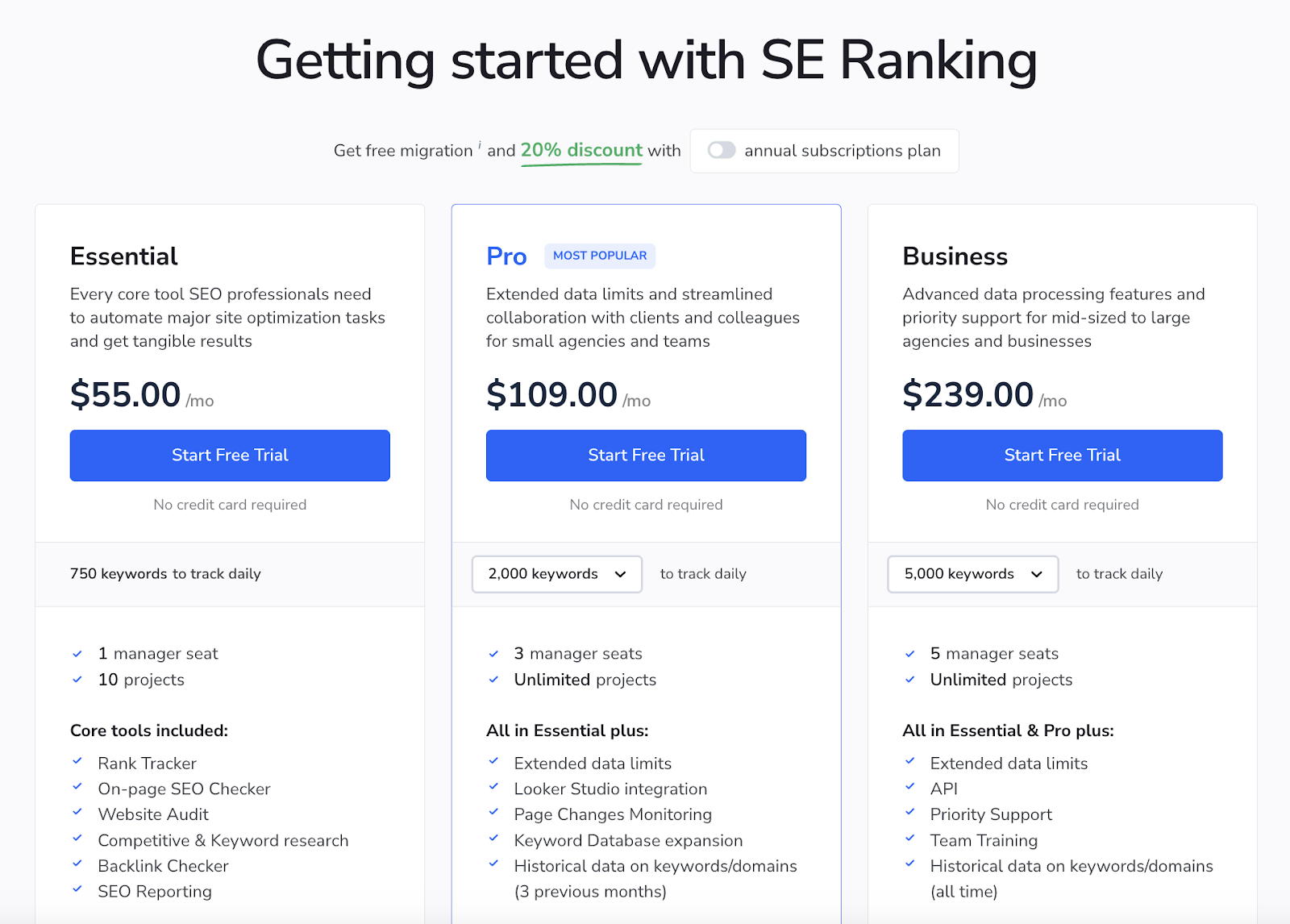The height and width of the screenshot is (924, 1290).
Task: Click checkmark beside Backlink Checker
Action: [77, 864]
